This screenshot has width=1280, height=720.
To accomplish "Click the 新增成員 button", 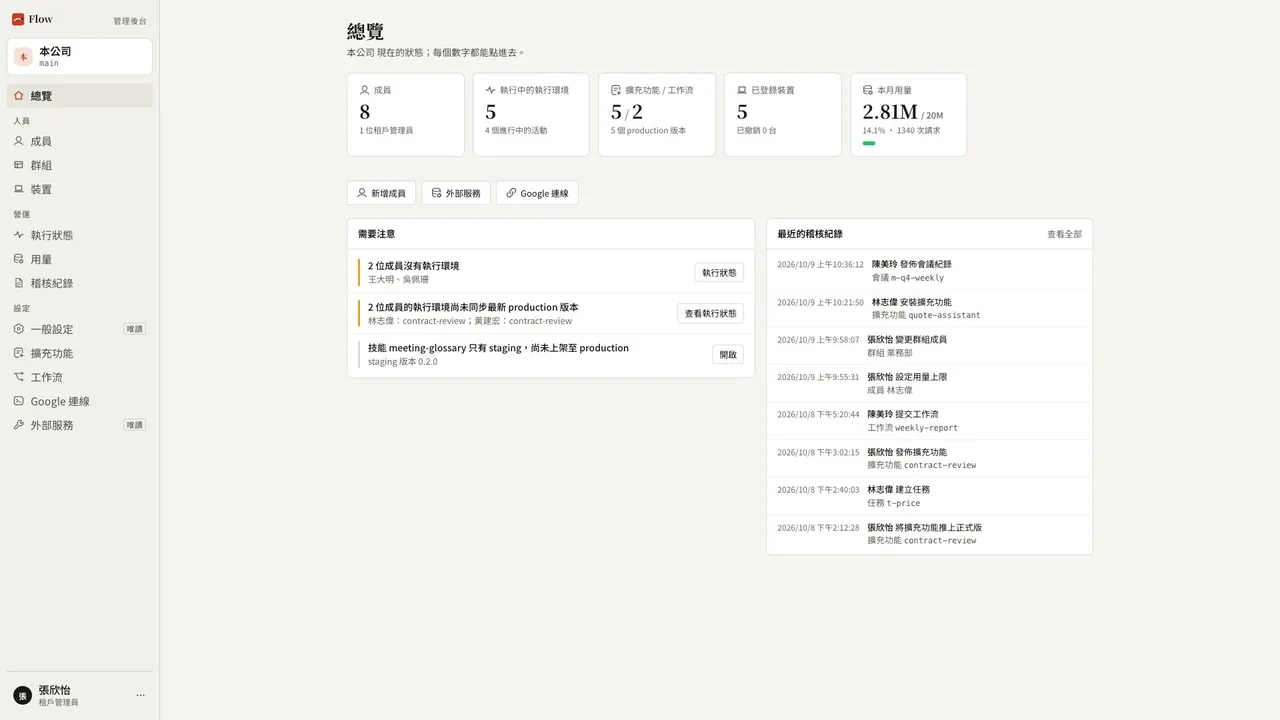I will pos(381,193).
